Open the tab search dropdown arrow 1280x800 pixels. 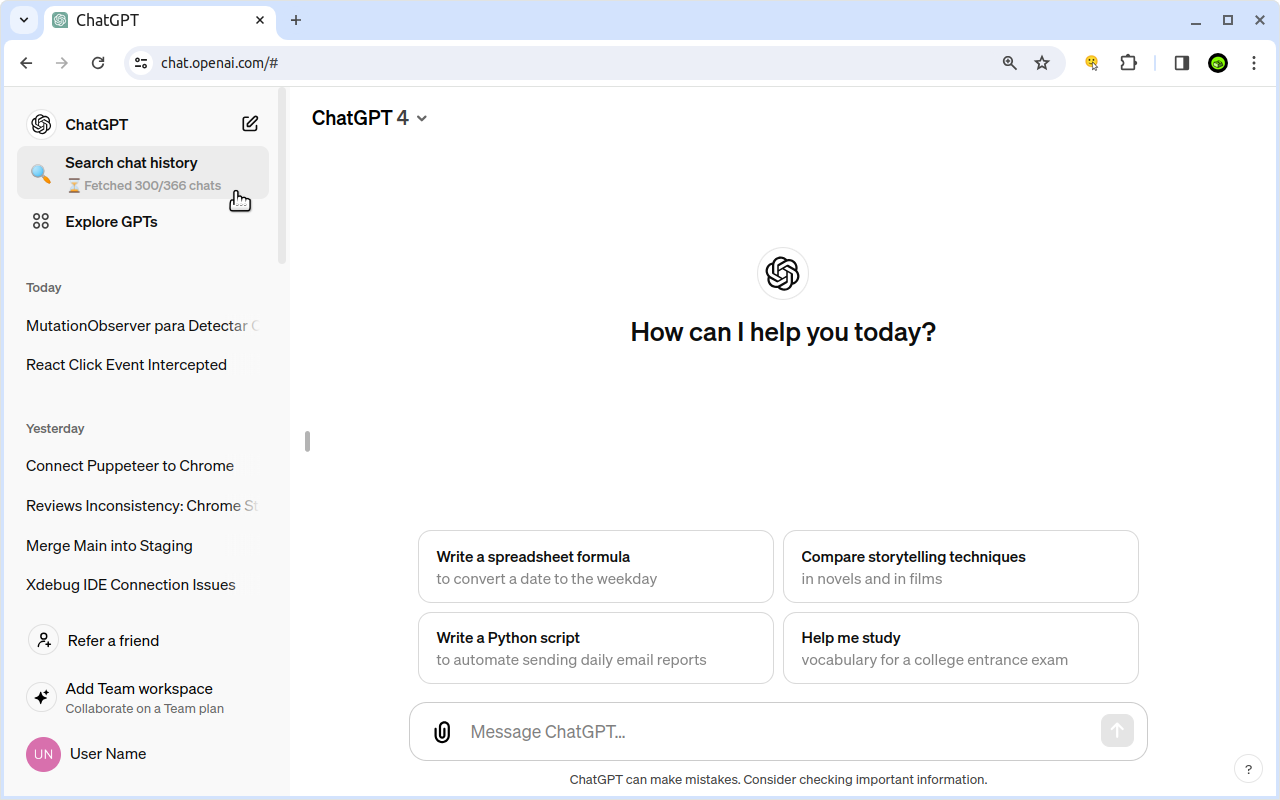coord(24,20)
